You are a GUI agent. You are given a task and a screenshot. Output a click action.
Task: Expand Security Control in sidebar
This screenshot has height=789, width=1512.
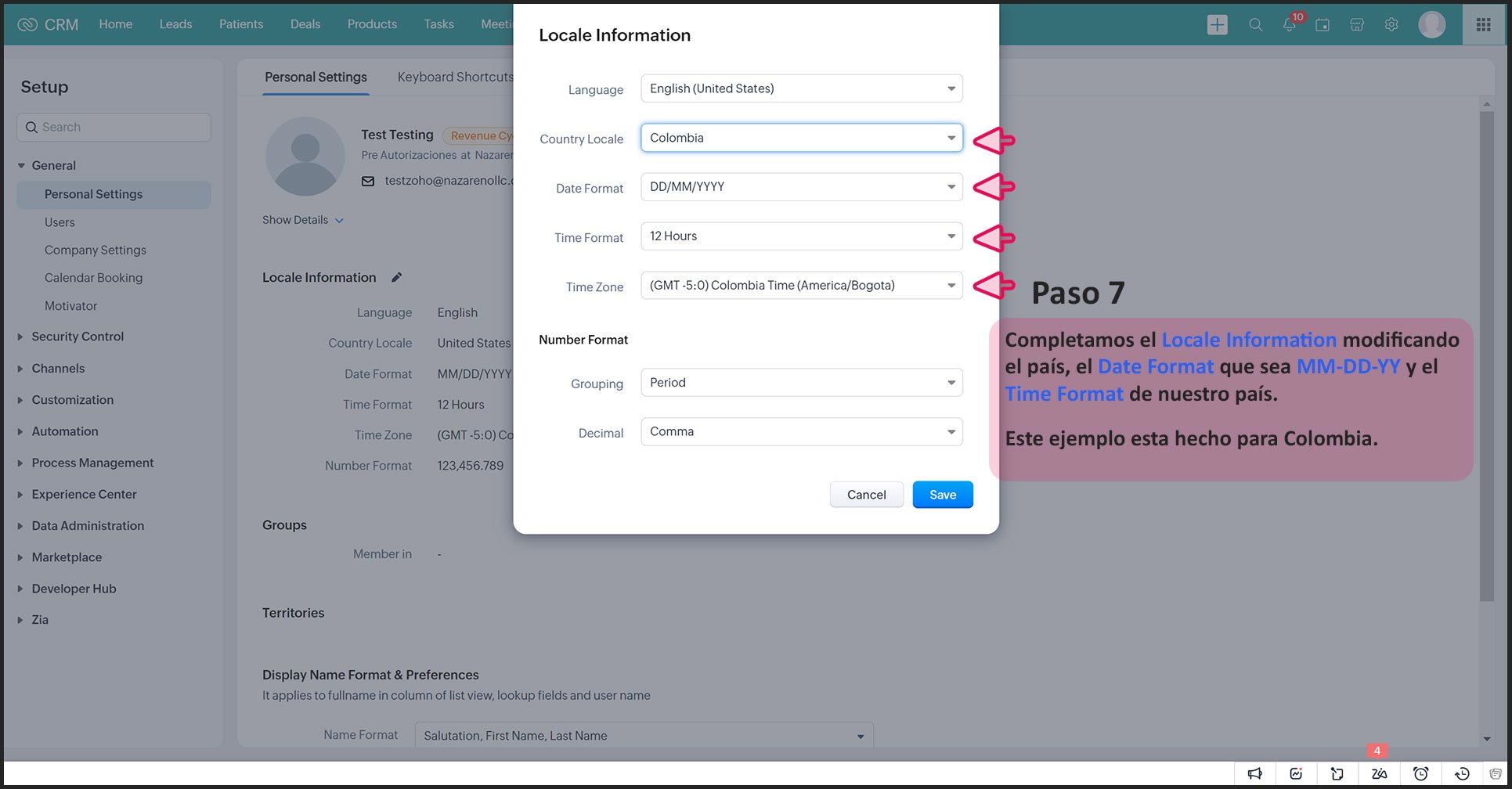(x=78, y=337)
